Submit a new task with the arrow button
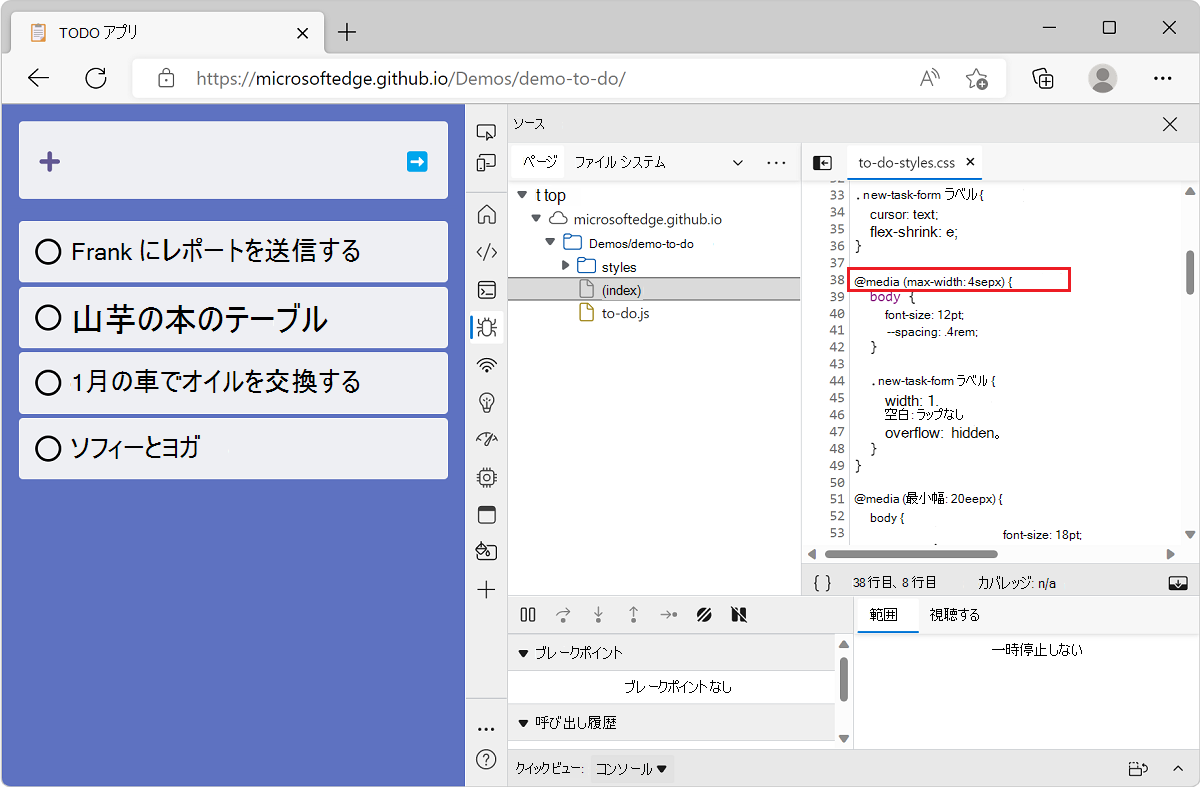 click(417, 162)
